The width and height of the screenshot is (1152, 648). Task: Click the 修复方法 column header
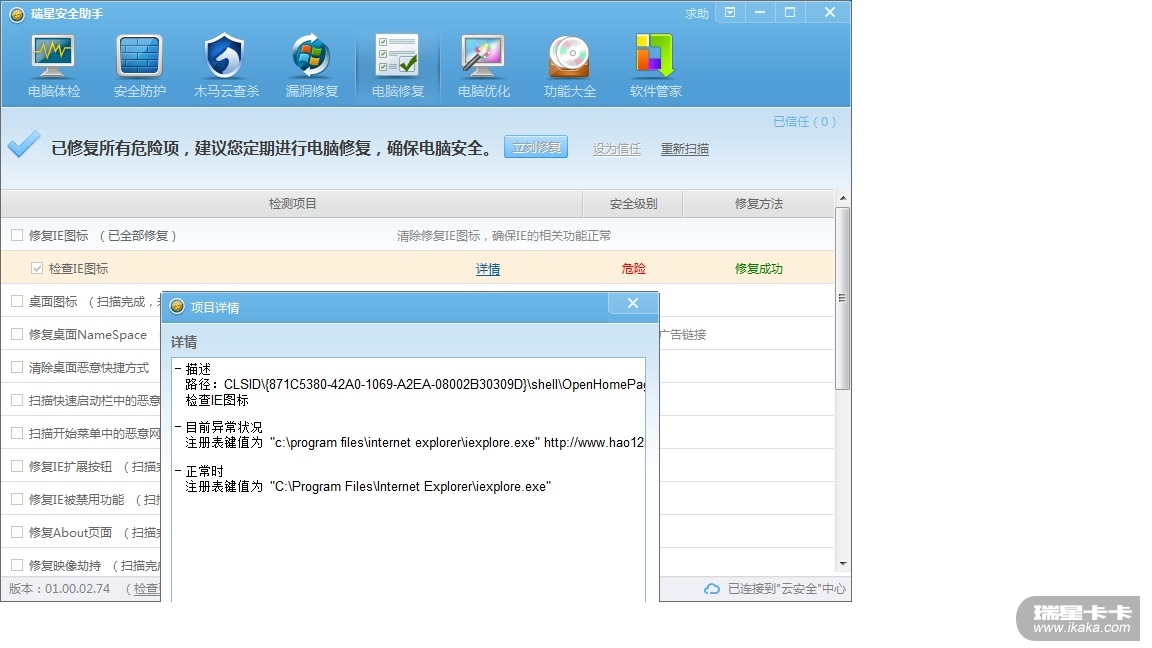[758, 204]
